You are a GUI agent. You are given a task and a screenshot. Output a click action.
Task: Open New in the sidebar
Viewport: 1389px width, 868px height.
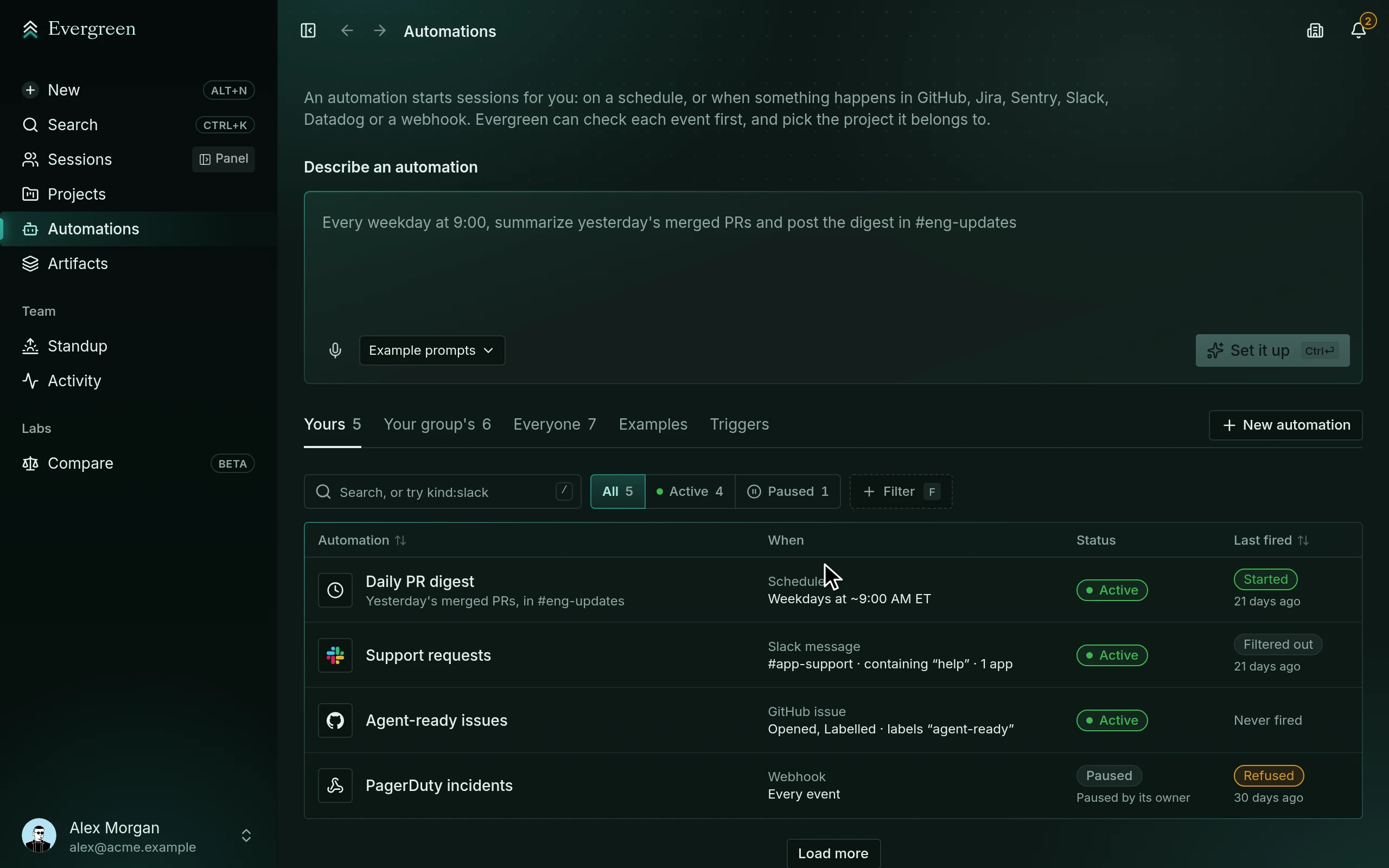point(138,90)
